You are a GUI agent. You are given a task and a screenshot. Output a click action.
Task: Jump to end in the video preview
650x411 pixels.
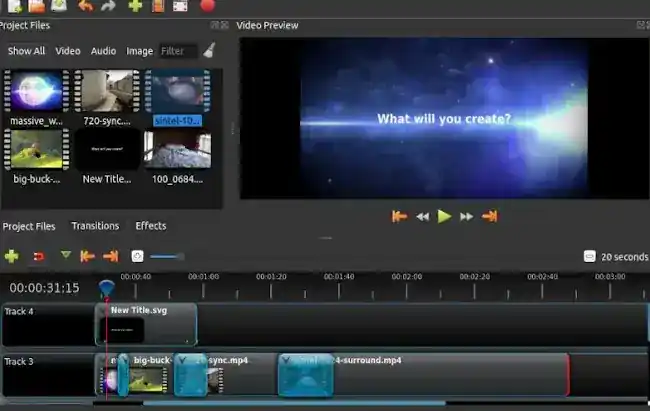pos(490,216)
